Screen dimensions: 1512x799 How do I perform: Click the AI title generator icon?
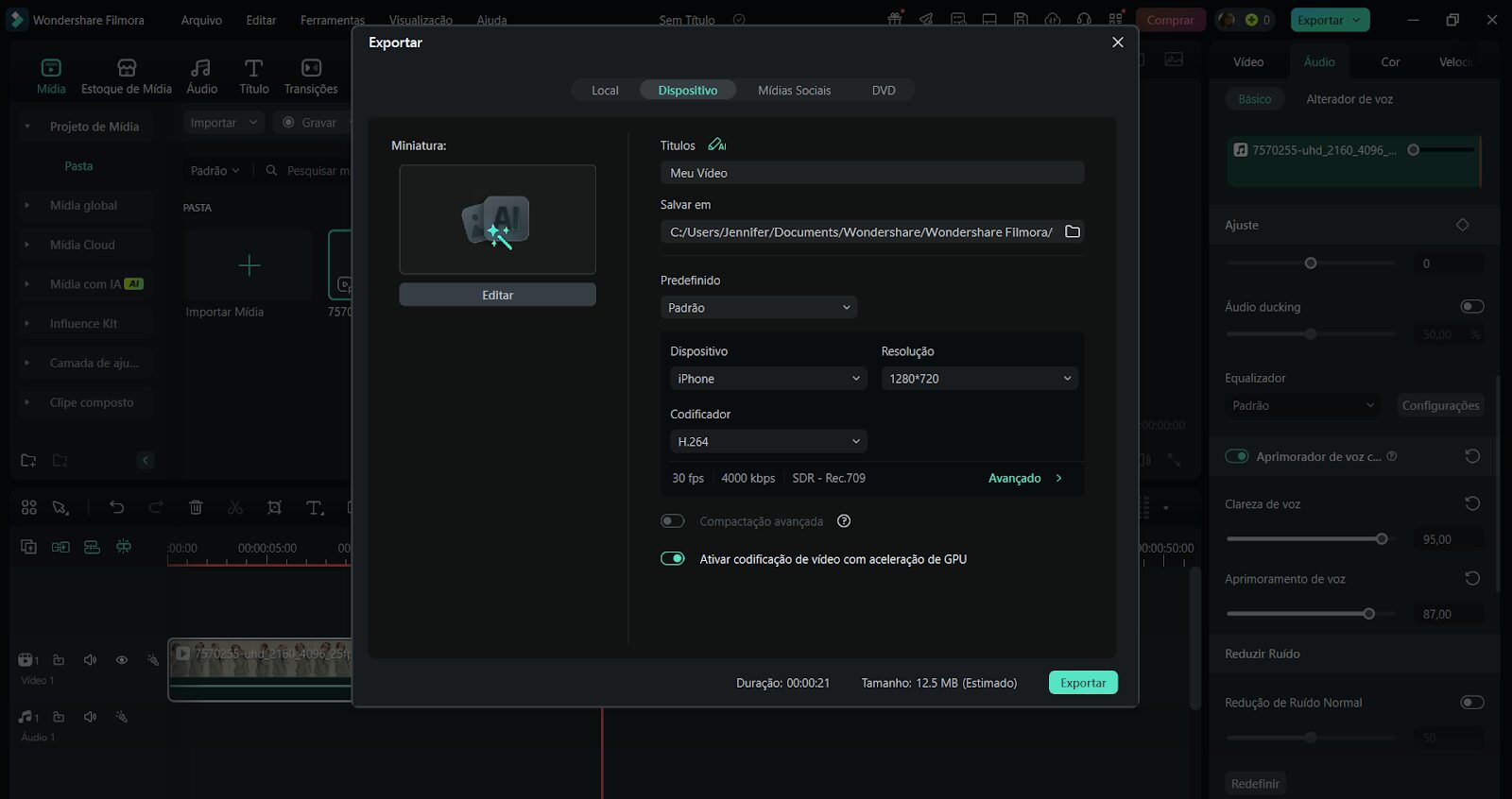point(717,145)
